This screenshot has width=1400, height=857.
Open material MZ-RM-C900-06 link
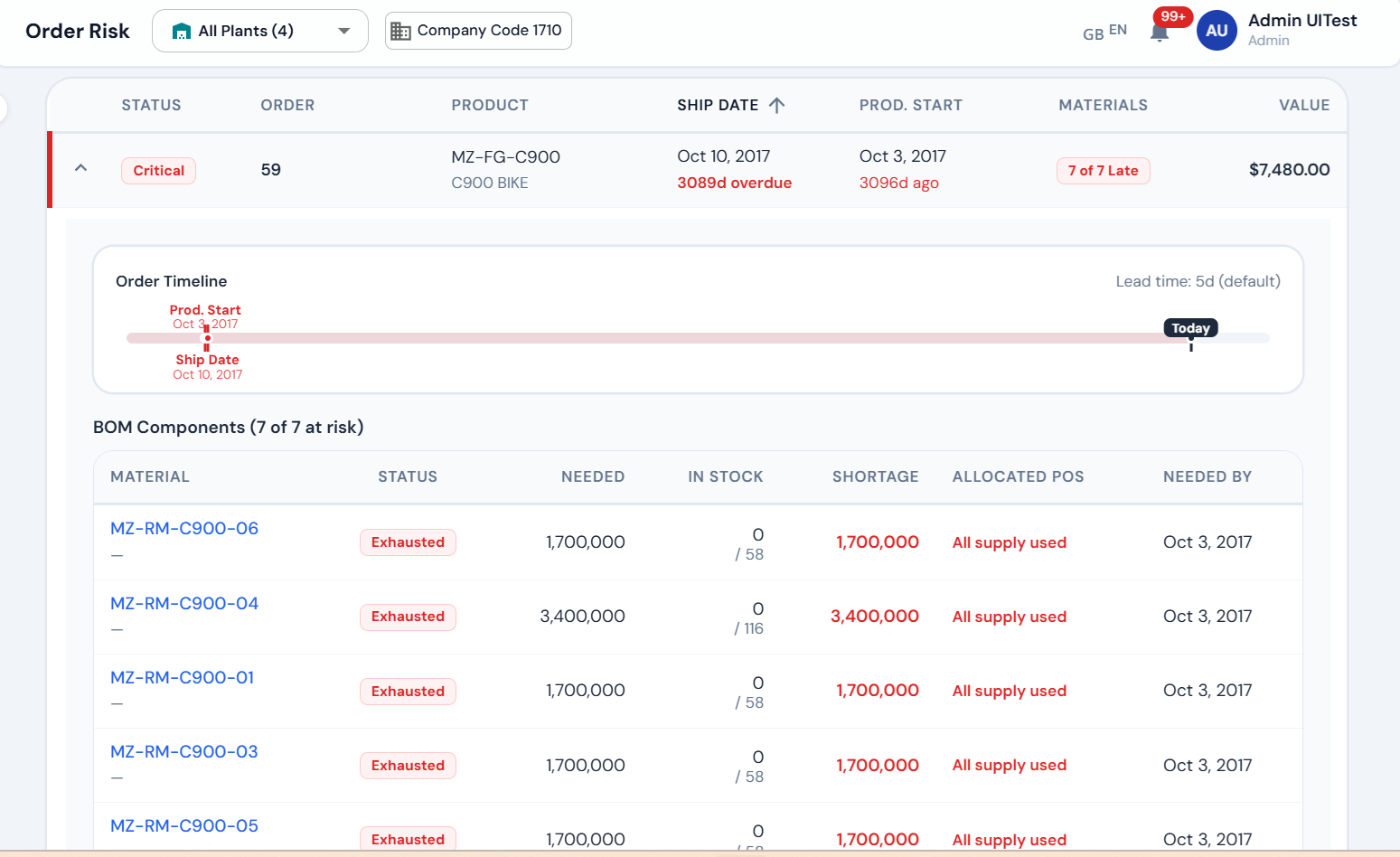click(184, 528)
